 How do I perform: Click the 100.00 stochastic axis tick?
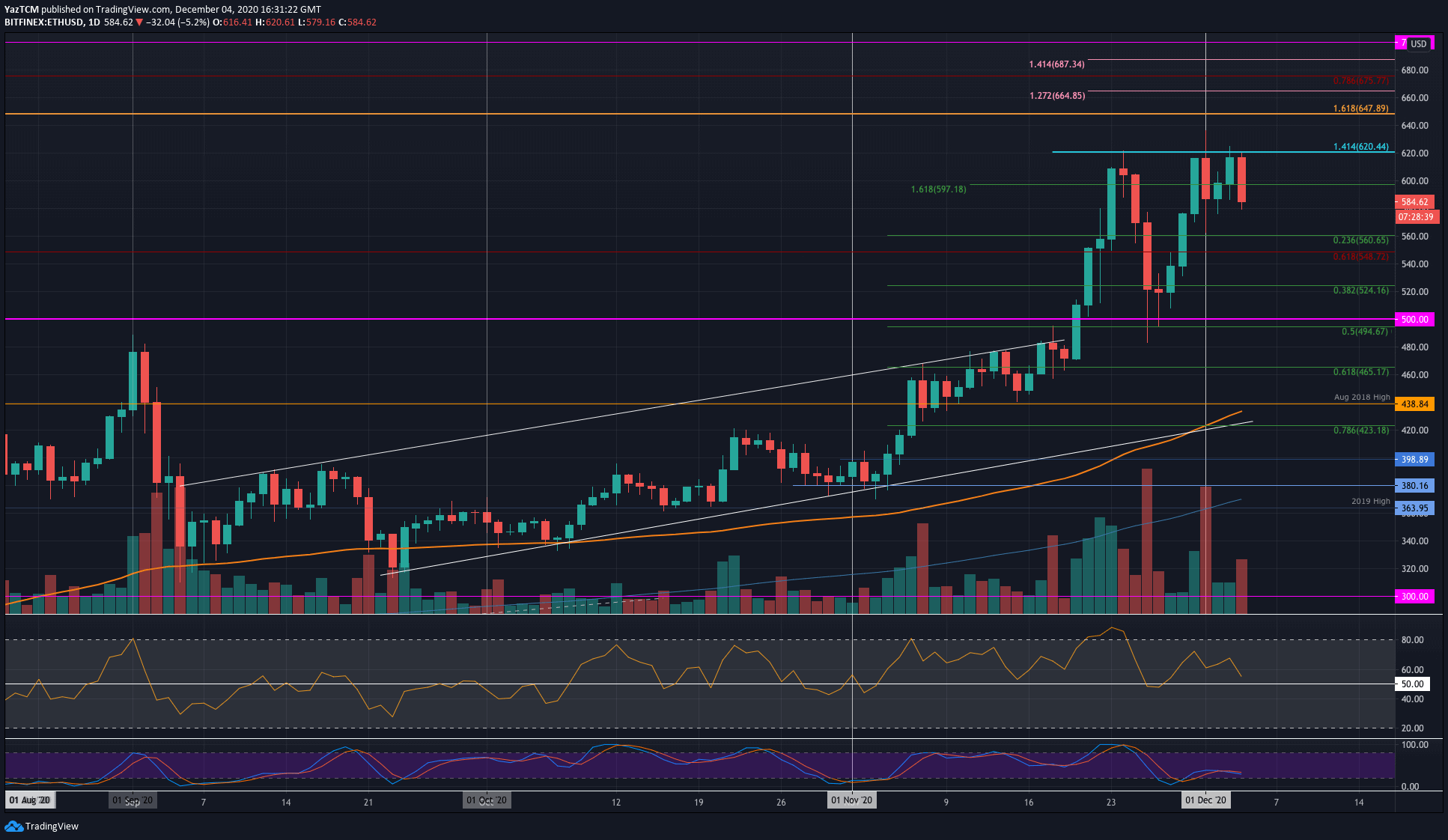pos(1414,745)
